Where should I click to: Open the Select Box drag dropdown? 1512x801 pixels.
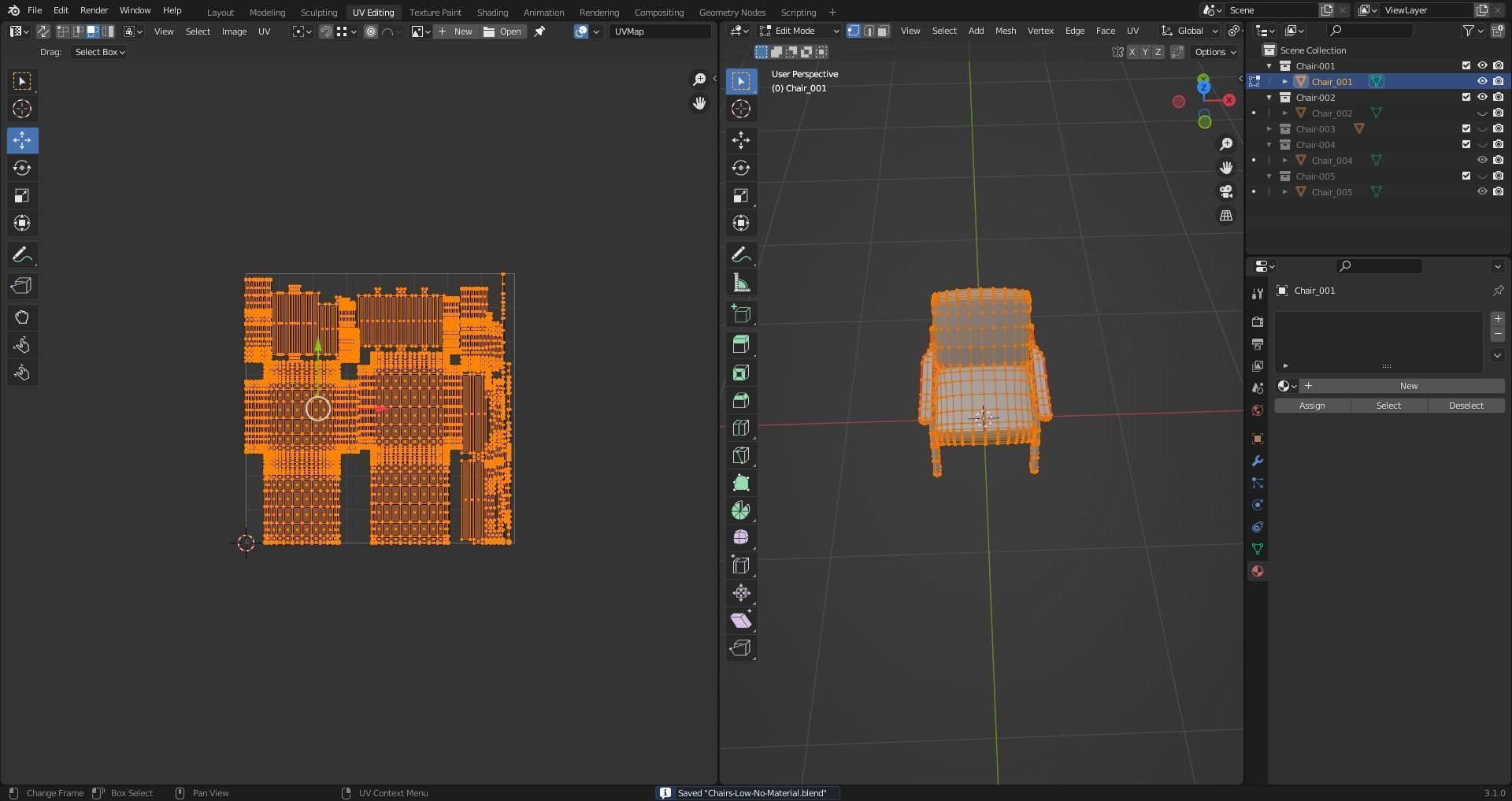pos(99,52)
